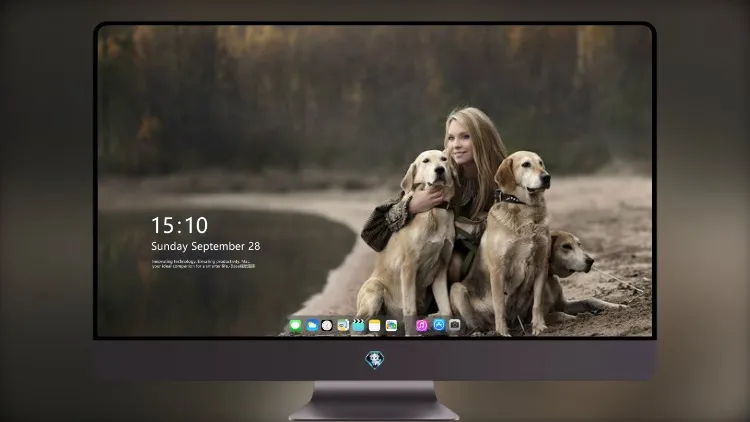Launch the teal clapperboard video app
This screenshot has height=422, width=750.
tap(358, 326)
